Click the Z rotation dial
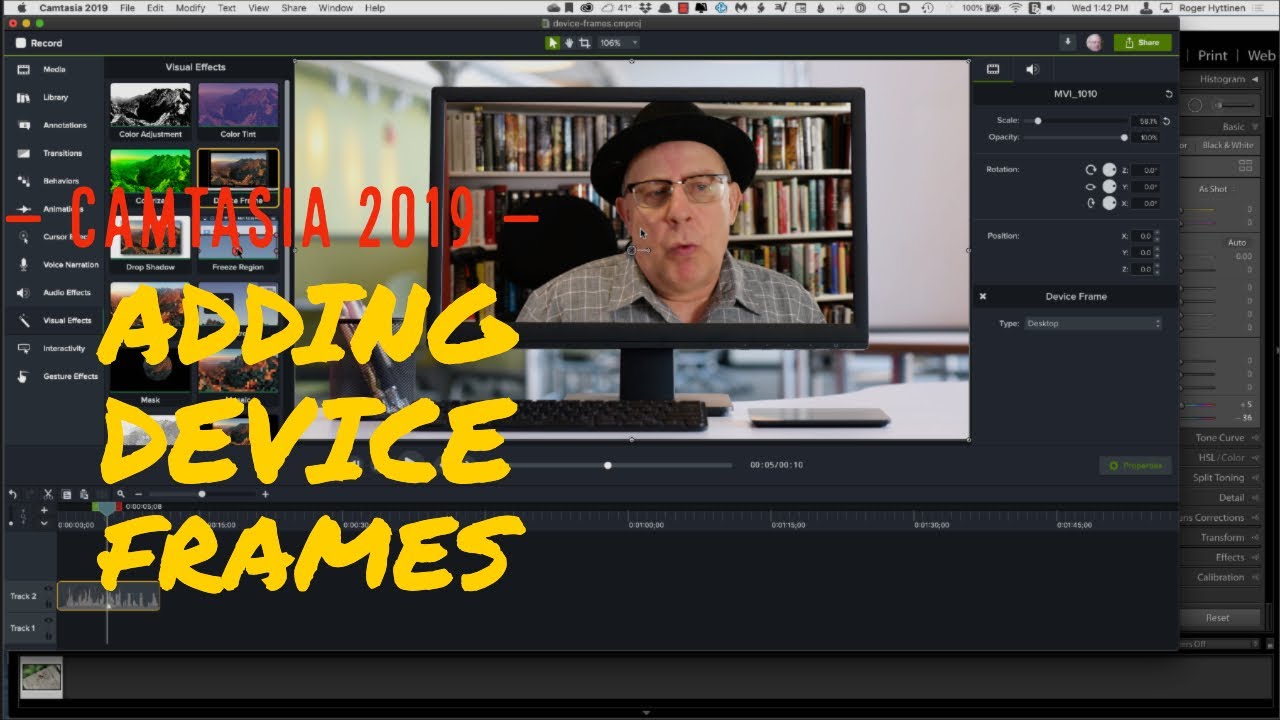This screenshot has width=1280, height=720. [1109, 170]
